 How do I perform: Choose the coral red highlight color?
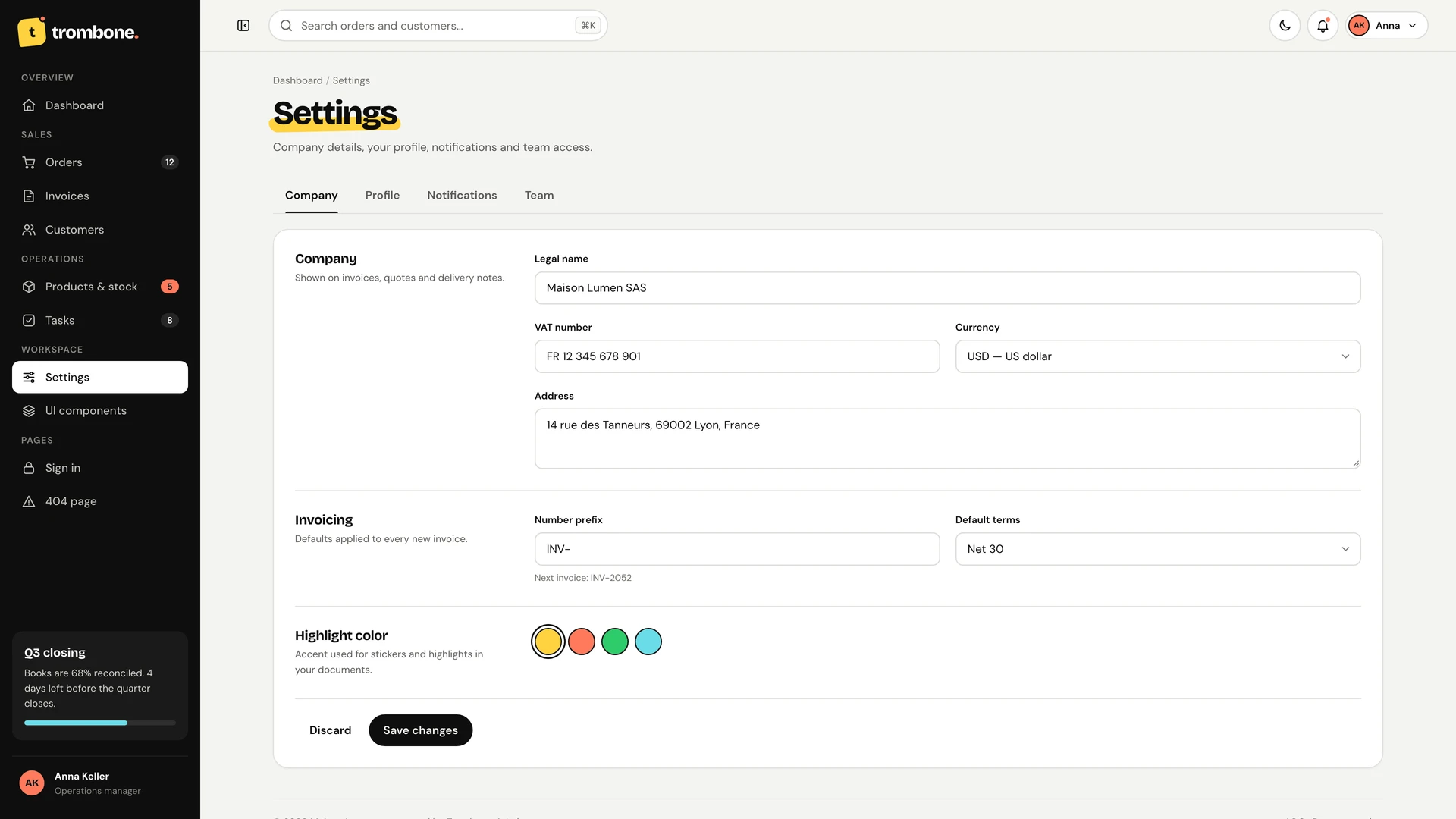coord(582,642)
